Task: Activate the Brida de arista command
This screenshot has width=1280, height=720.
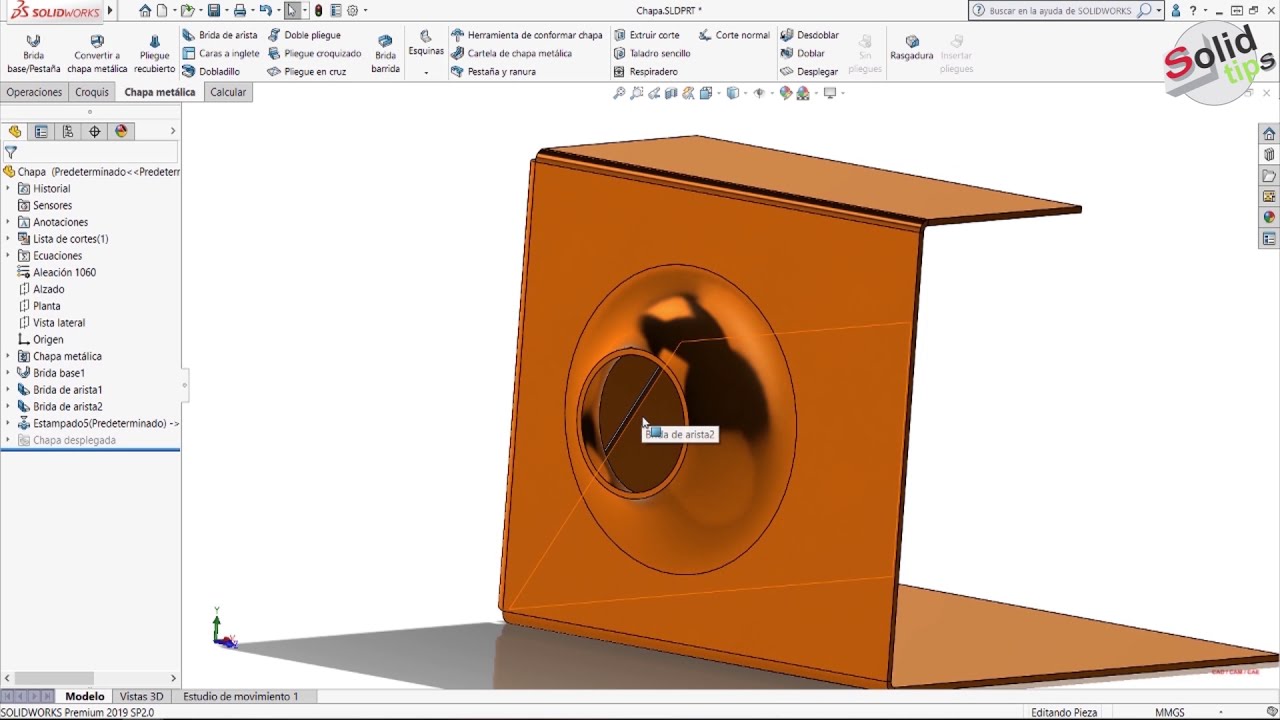Action: click(x=220, y=35)
